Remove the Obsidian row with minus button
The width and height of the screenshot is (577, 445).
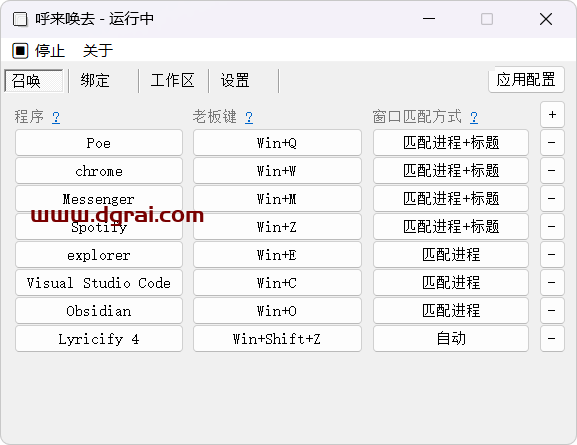[552, 311]
